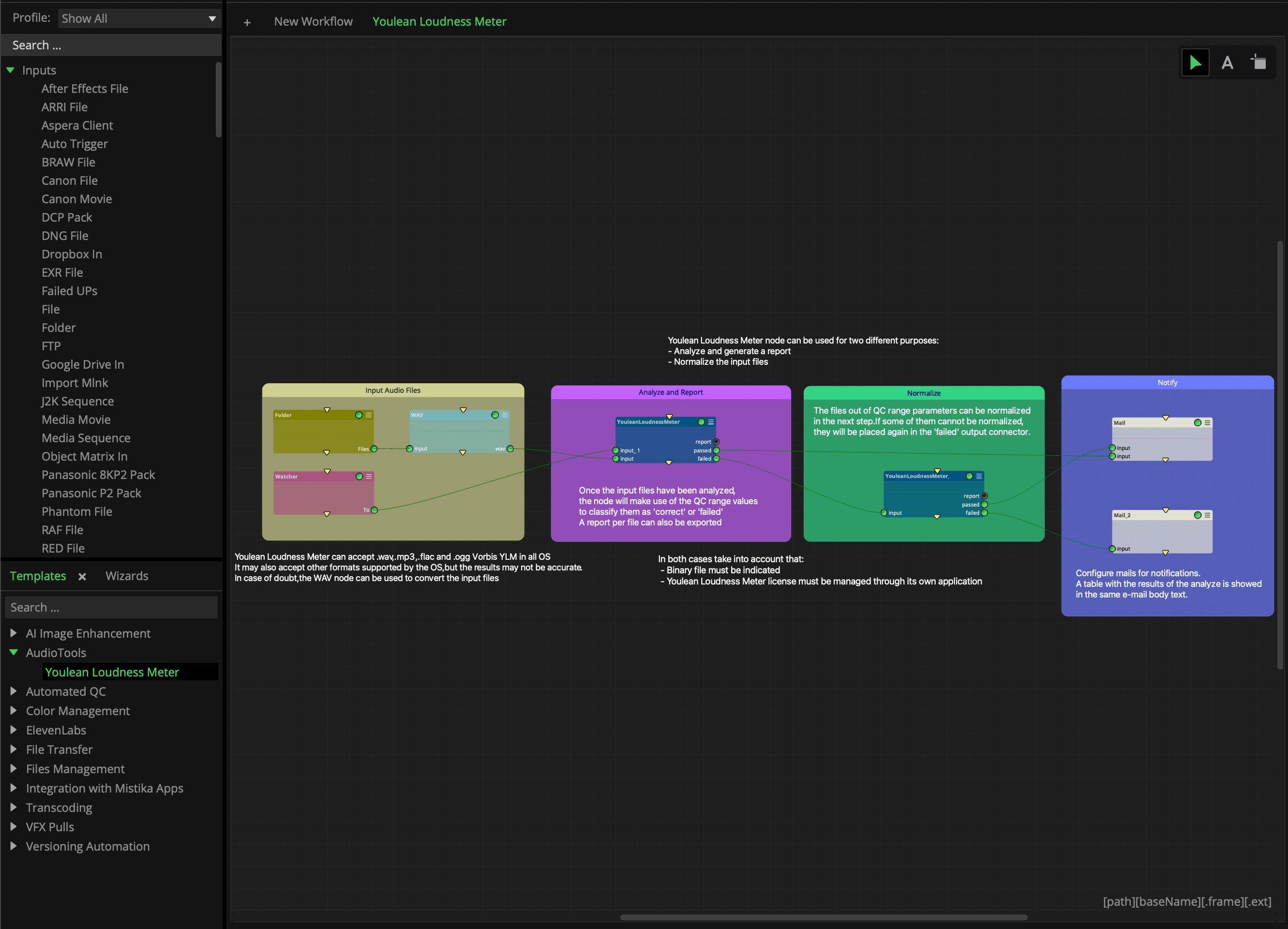Select the FTP input node
The width and height of the screenshot is (1288, 929).
pos(51,346)
